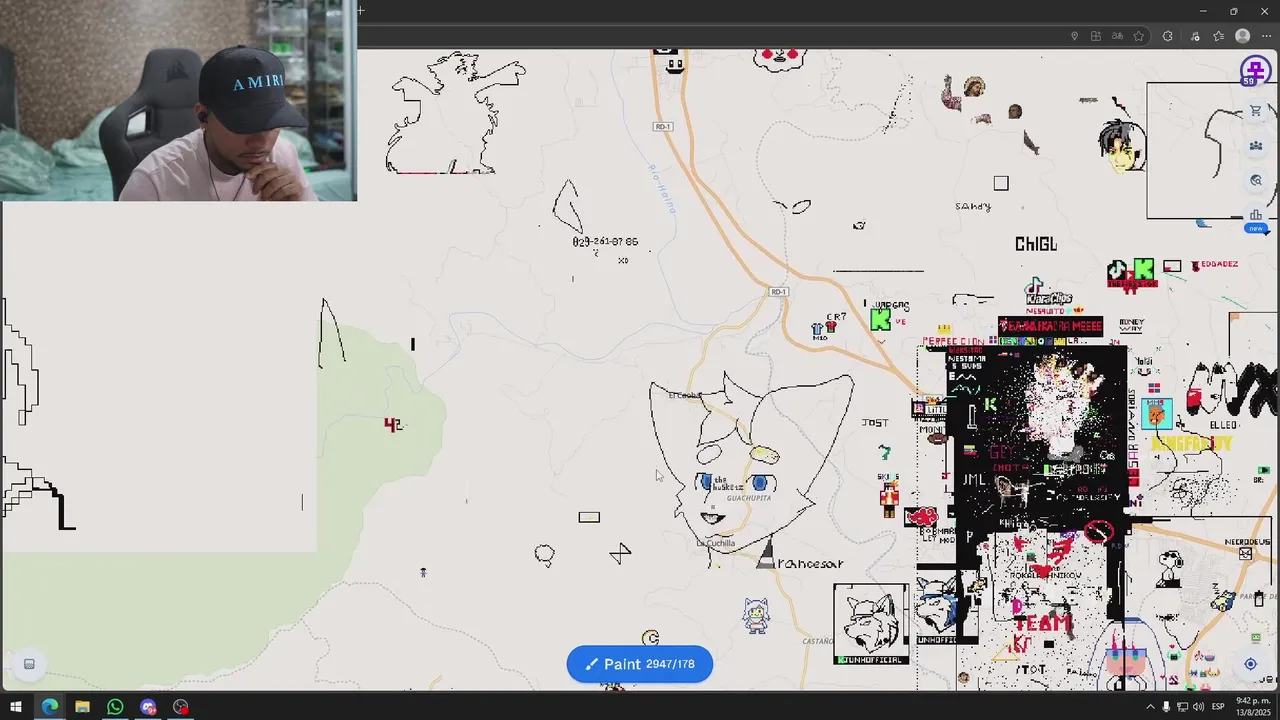Click the network icon in system tray
Viewport: 1280px width, 720px height.
click(1182, 707)
